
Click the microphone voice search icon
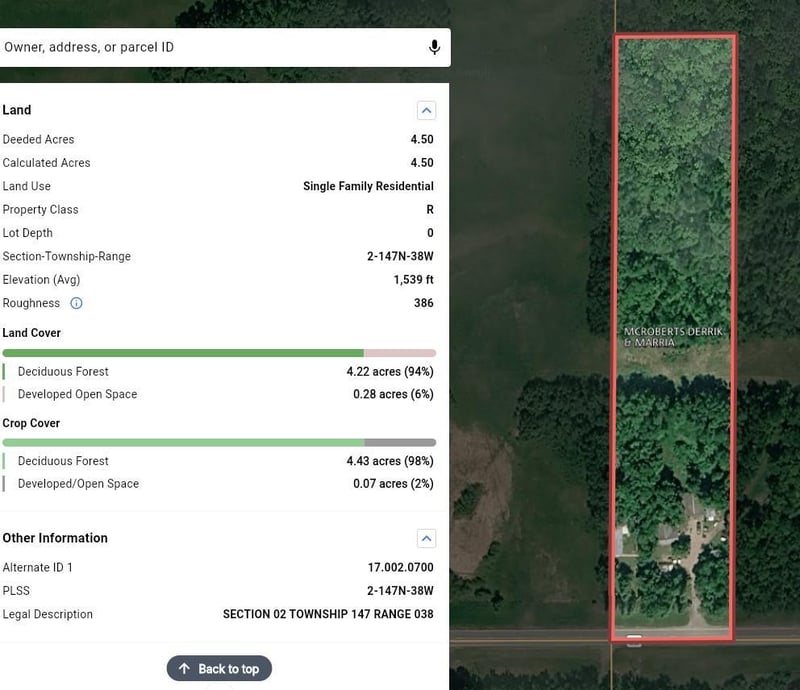434,47
